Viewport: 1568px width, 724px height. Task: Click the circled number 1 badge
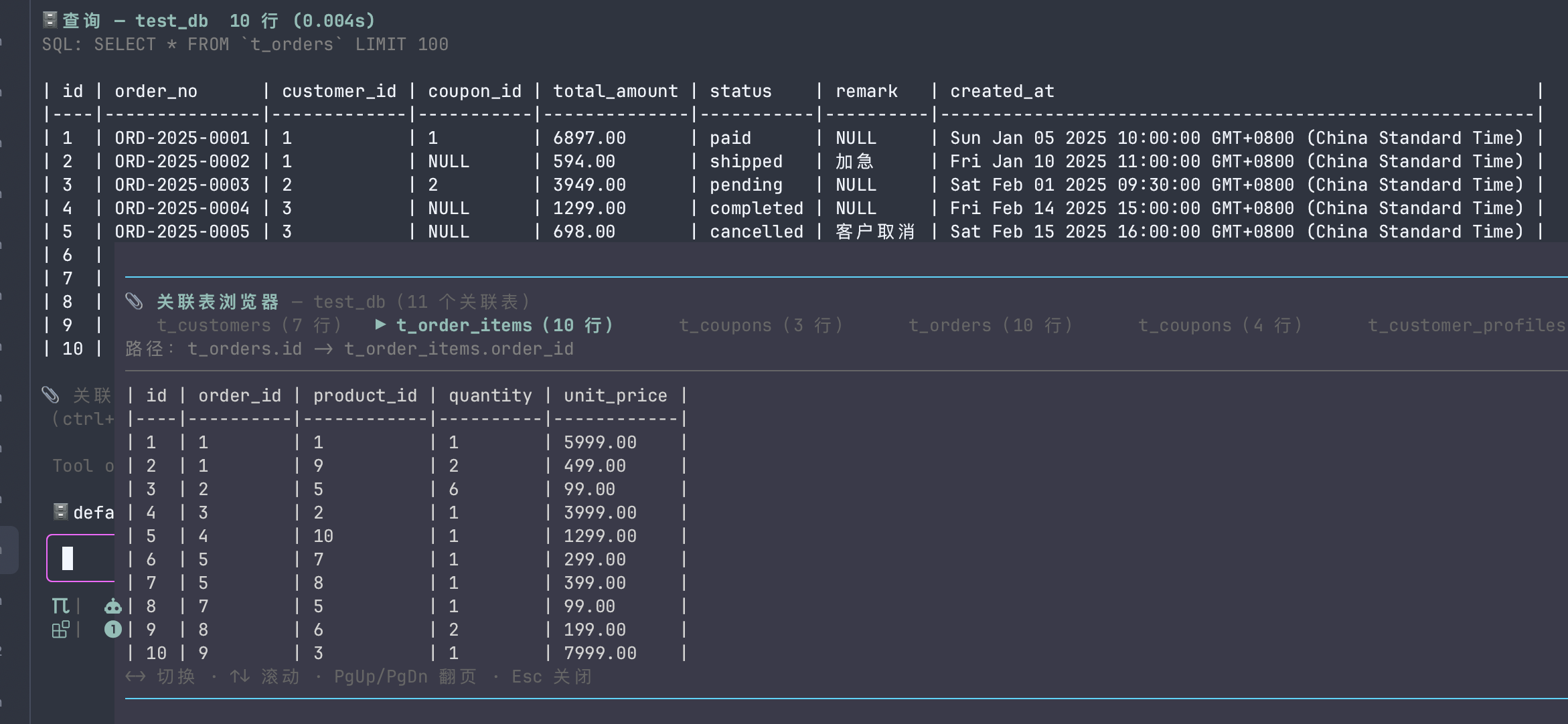112,630
